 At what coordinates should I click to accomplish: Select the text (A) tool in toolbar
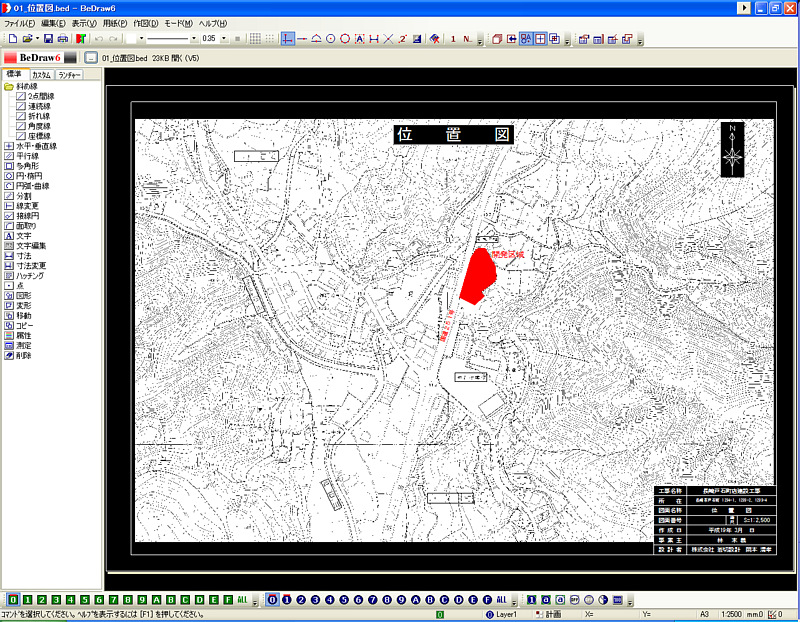coord(359,38)
